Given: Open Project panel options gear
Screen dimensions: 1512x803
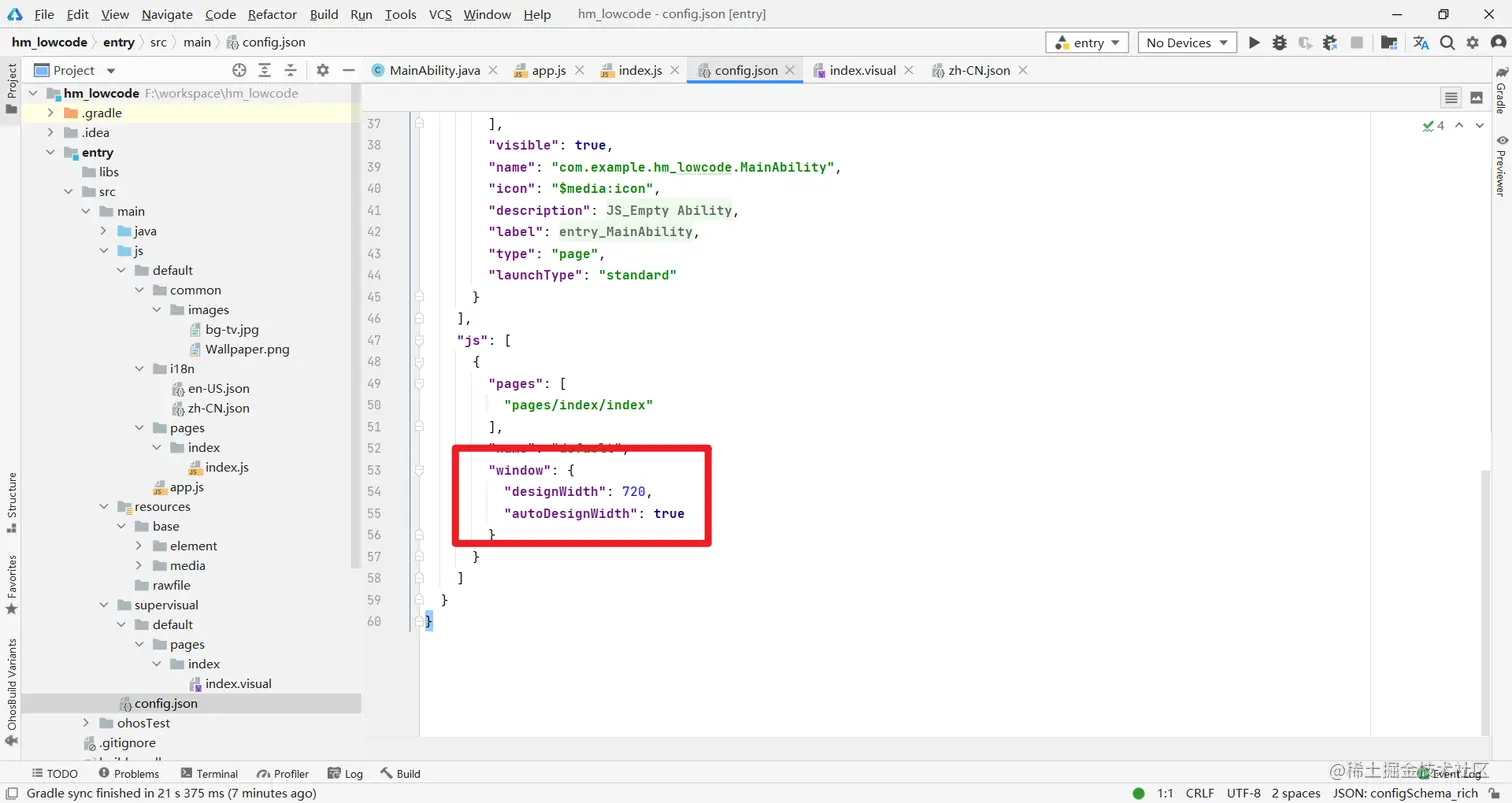Looking at the screenshot, I should click(322, 70).
